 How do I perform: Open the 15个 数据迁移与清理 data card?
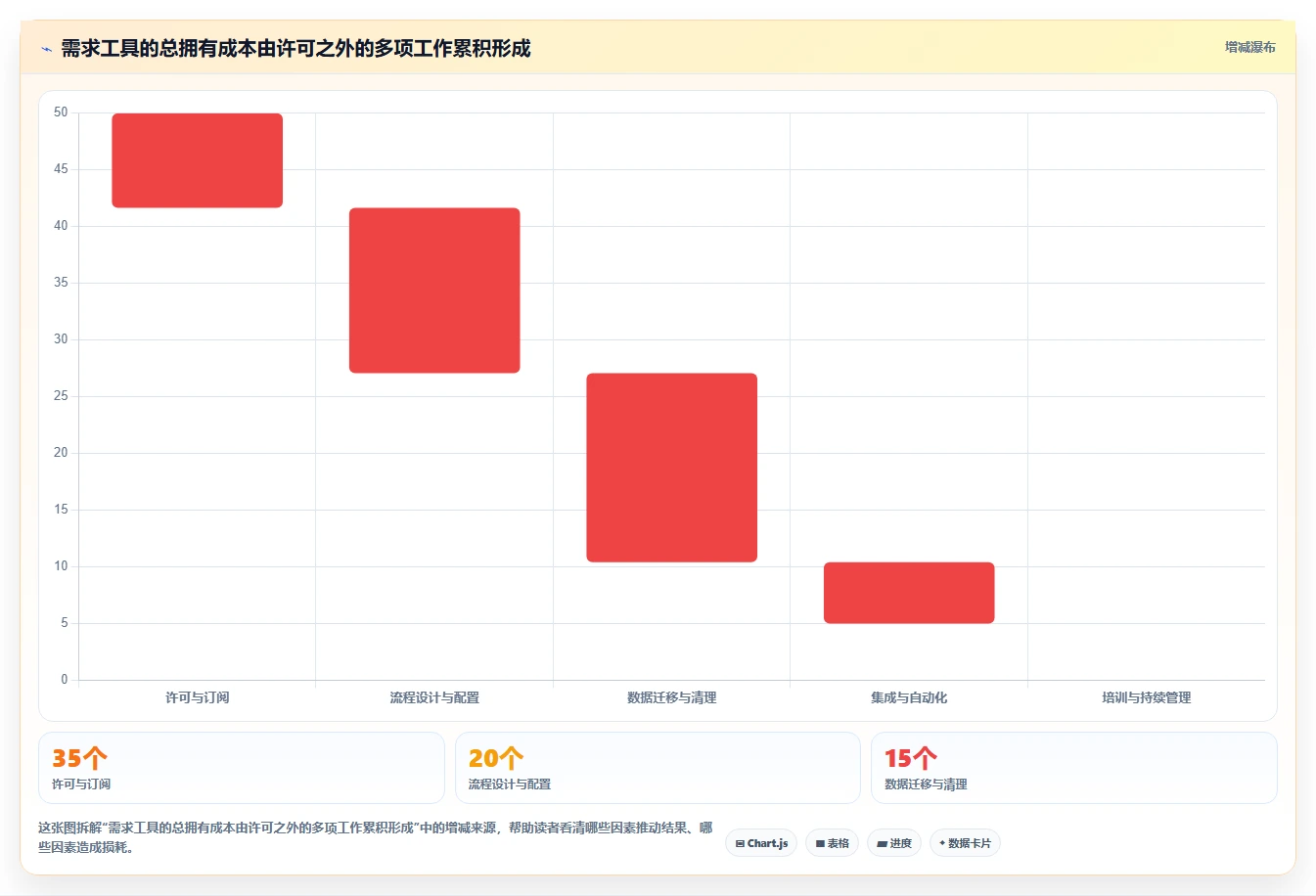[x=1074, y=768]
